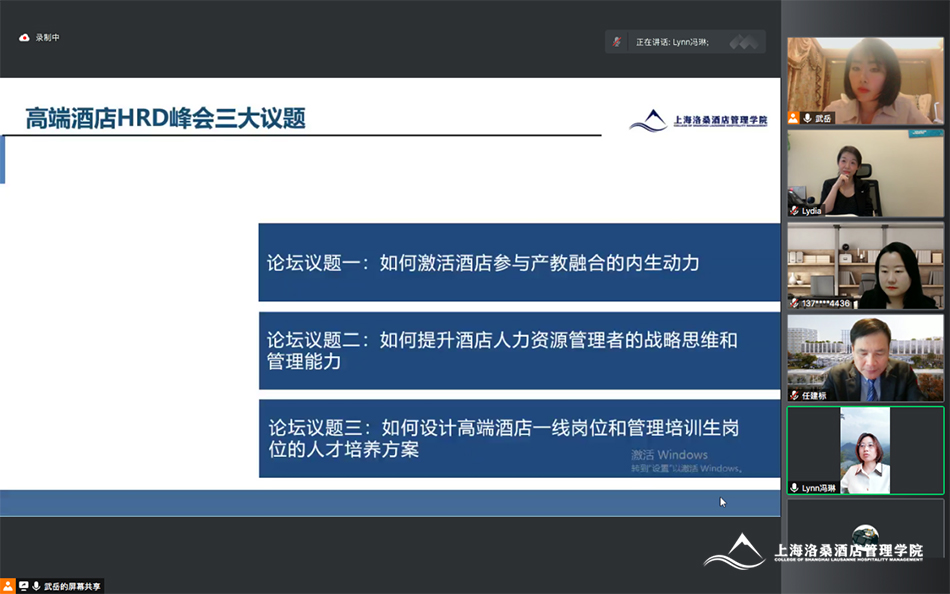Click the 武岳的屏幕共享 label text
This screenshot has height=594, width=950.
(72, 586)
